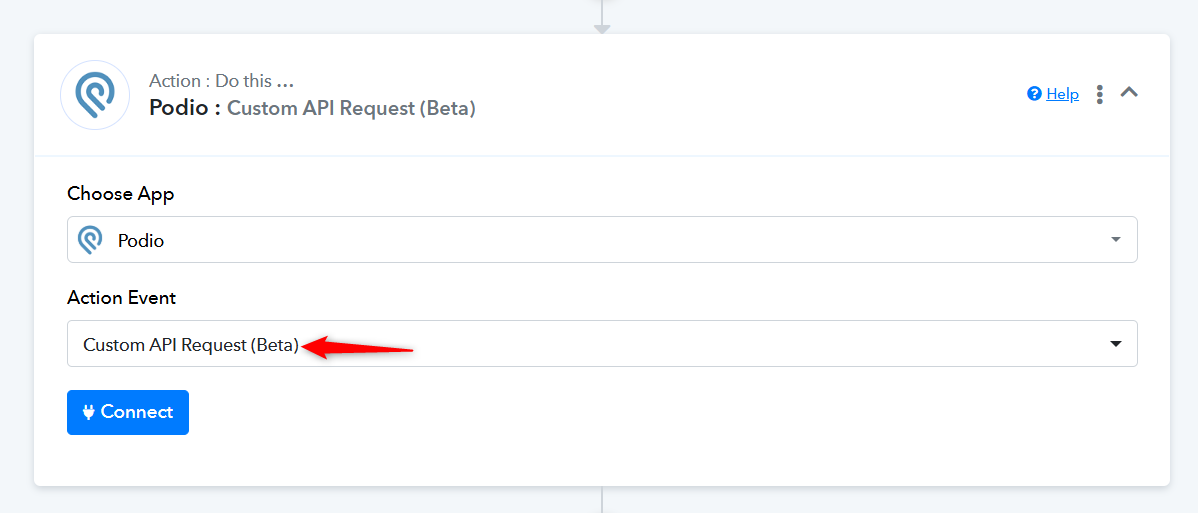Click the Choose App label
The width and height of the screenshot is (1198, 513).
pos(121,194)
